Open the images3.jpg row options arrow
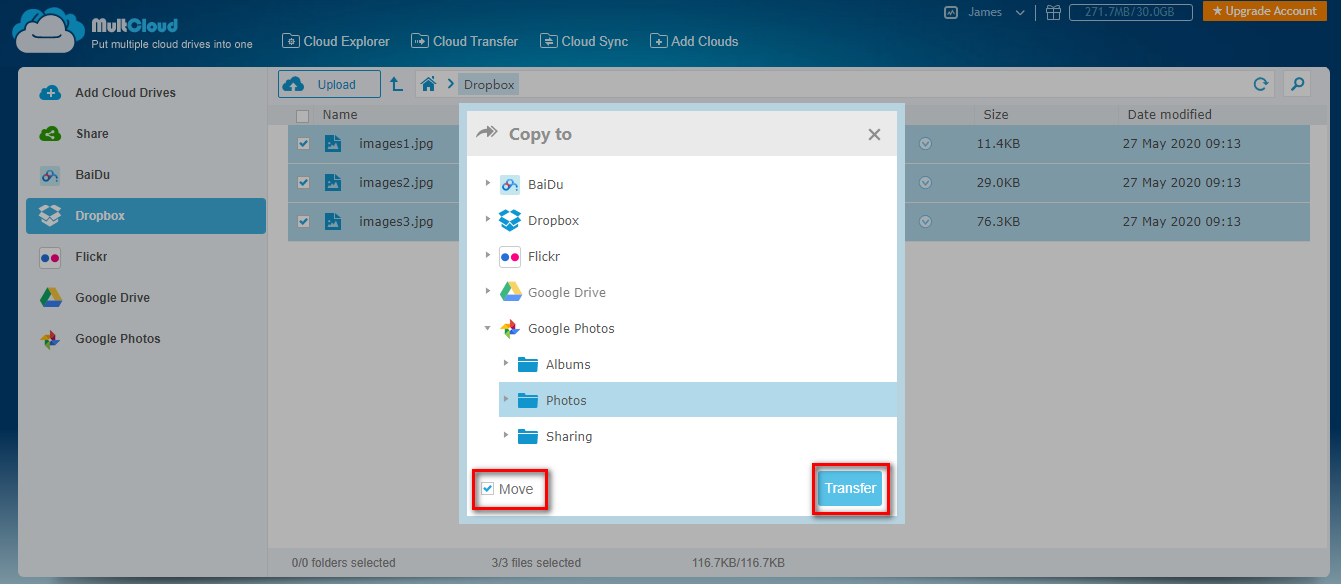 pyautogui.click(x=925, y=222)
